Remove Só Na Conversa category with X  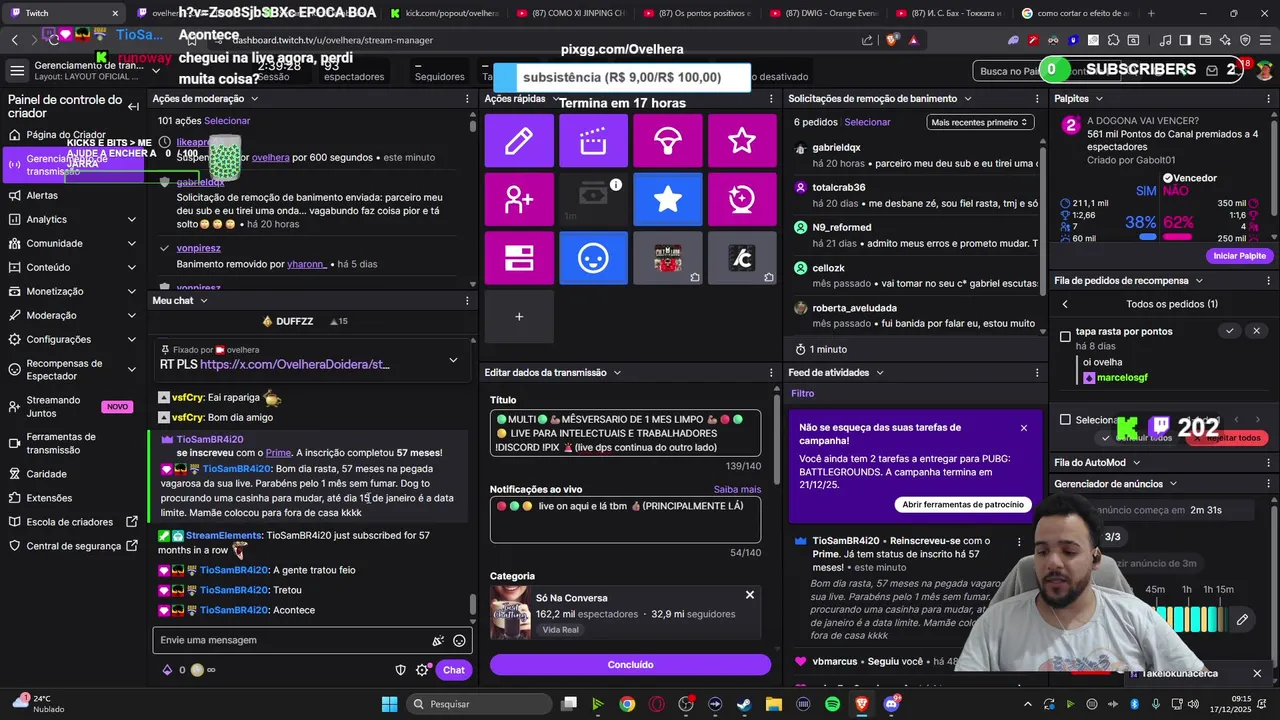750,595
